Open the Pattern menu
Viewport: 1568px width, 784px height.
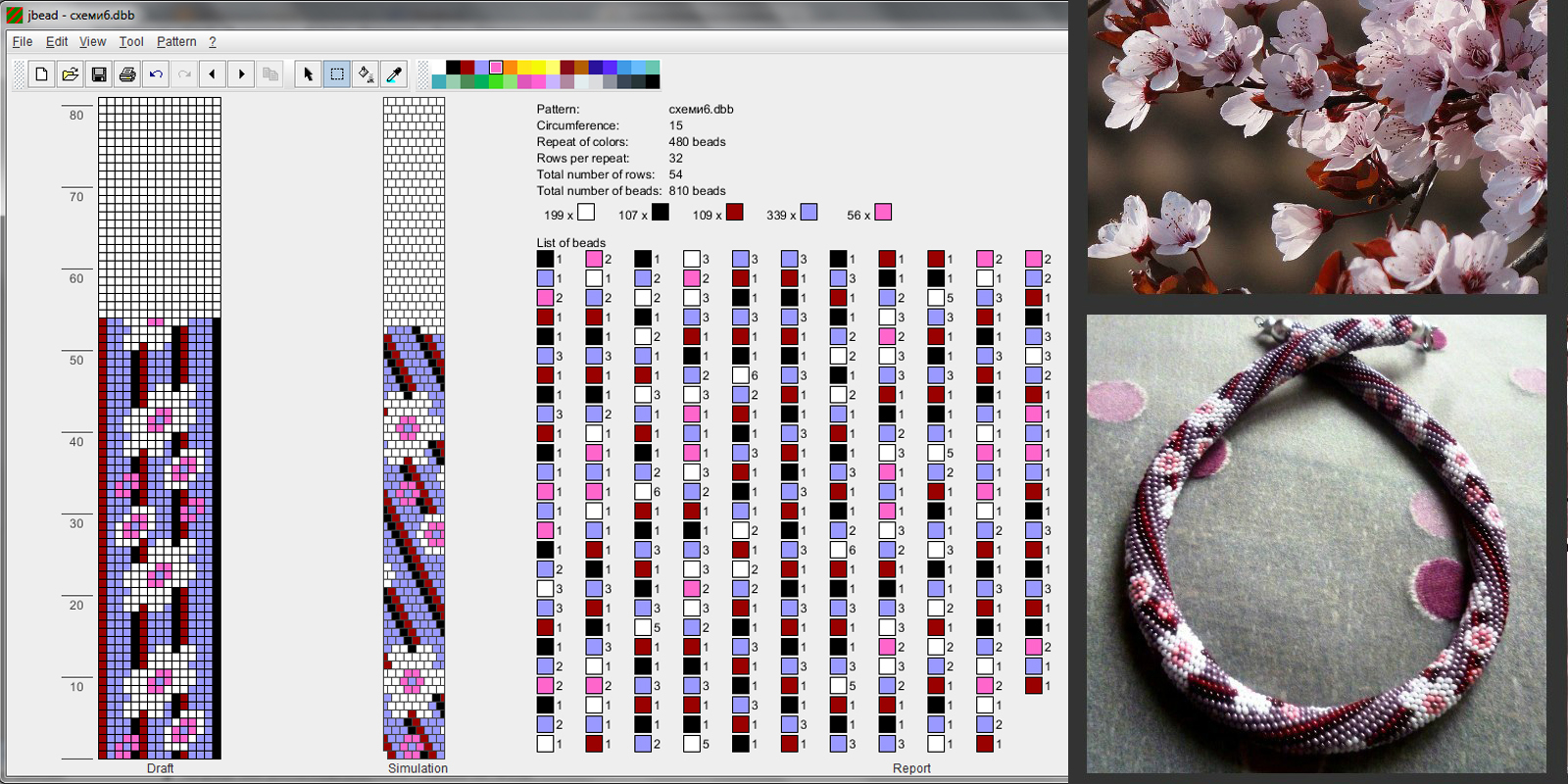[176, 41]
